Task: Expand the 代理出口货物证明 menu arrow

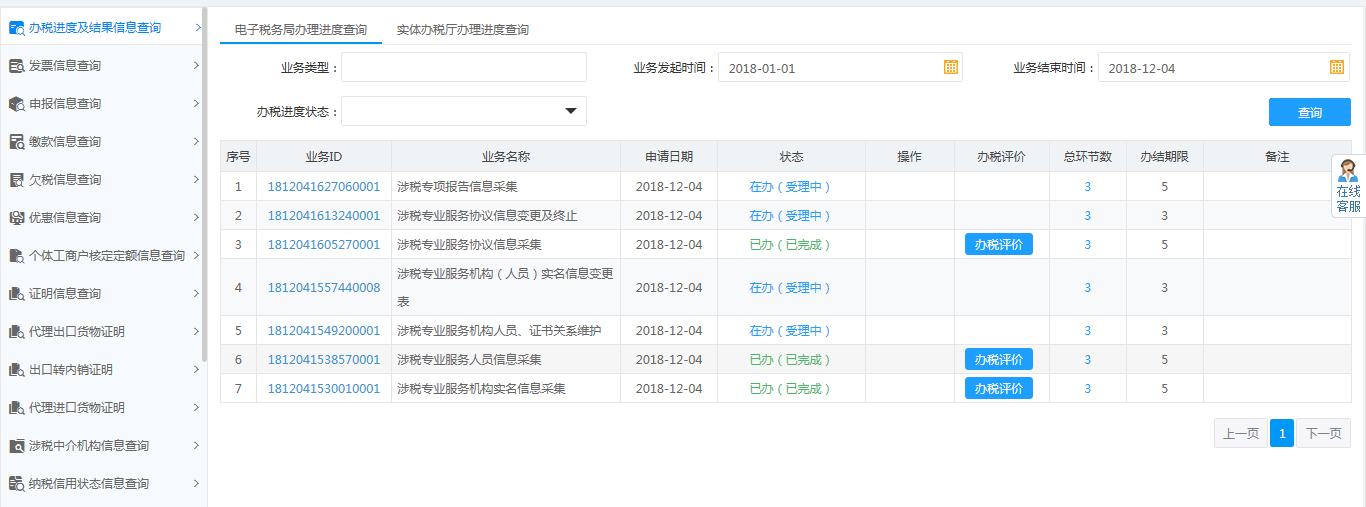Action: 196,332
